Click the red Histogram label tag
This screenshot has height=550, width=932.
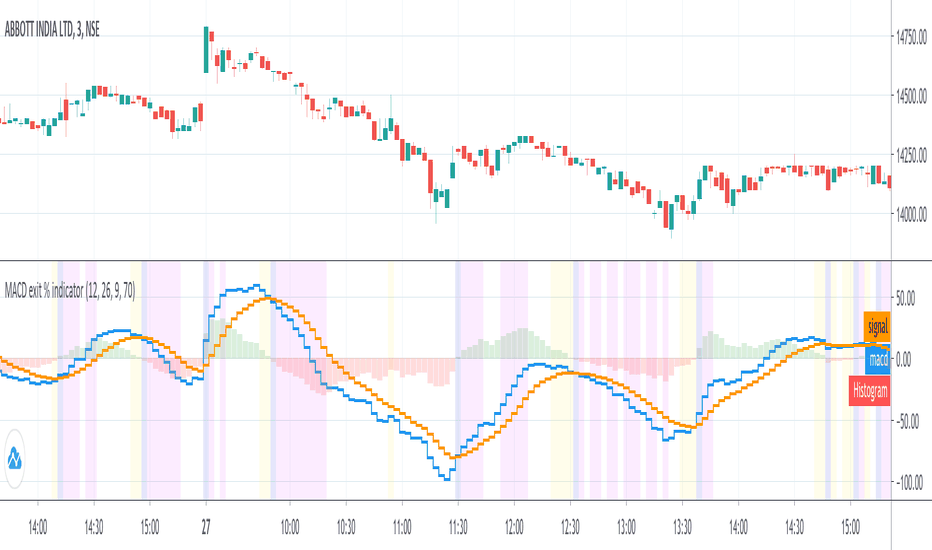point(869,391)
